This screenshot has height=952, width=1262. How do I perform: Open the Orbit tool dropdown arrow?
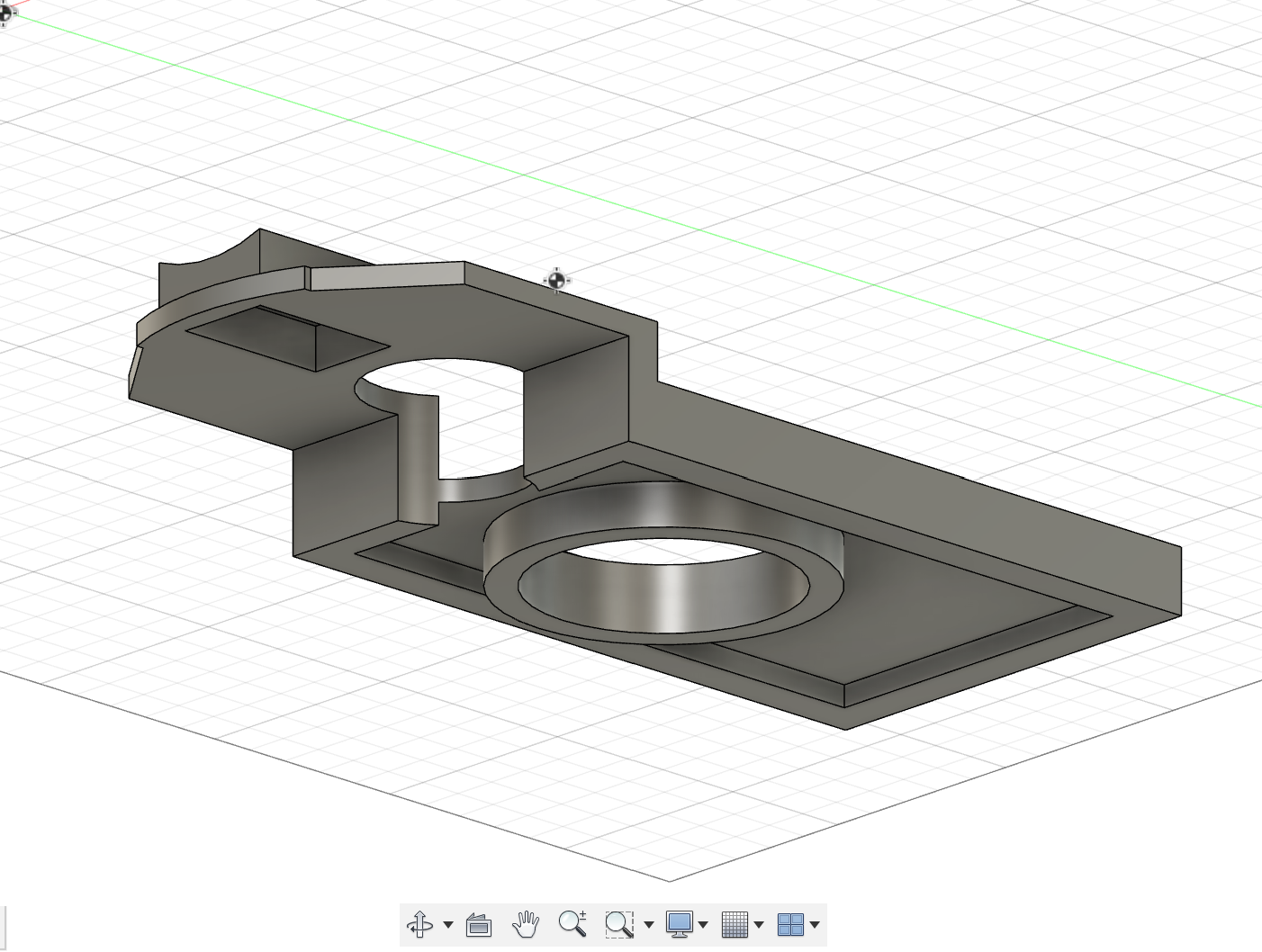click(447, 925)
